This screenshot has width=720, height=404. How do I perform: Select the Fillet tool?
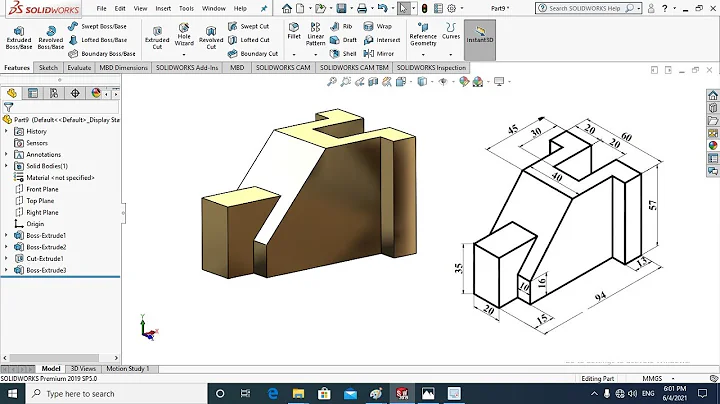click(x=294, y=31)
